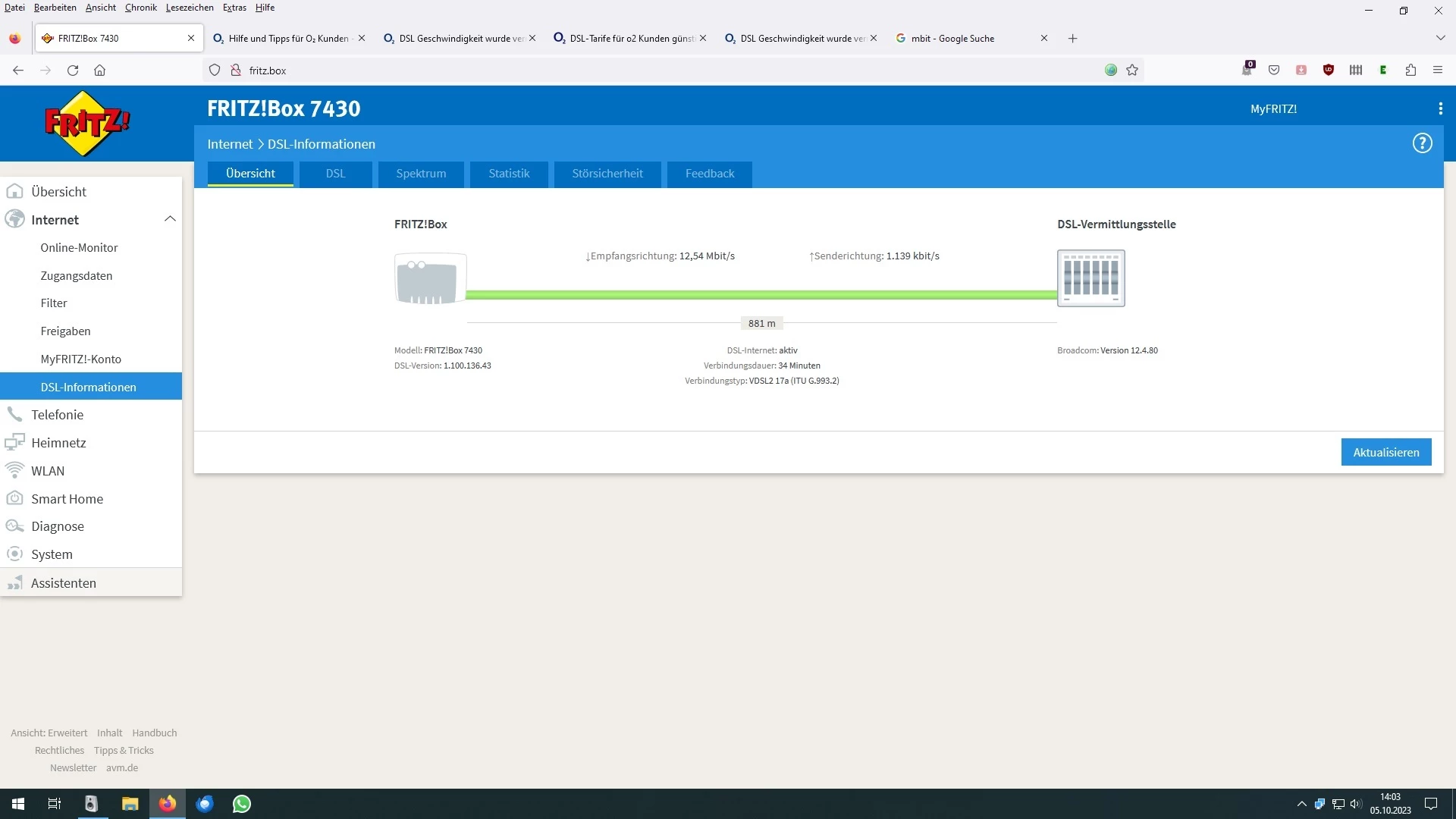Open the Firefox hamburger menu
Image resolution: width=1456 pixels, height=819 pixels.
(1438, 71)
